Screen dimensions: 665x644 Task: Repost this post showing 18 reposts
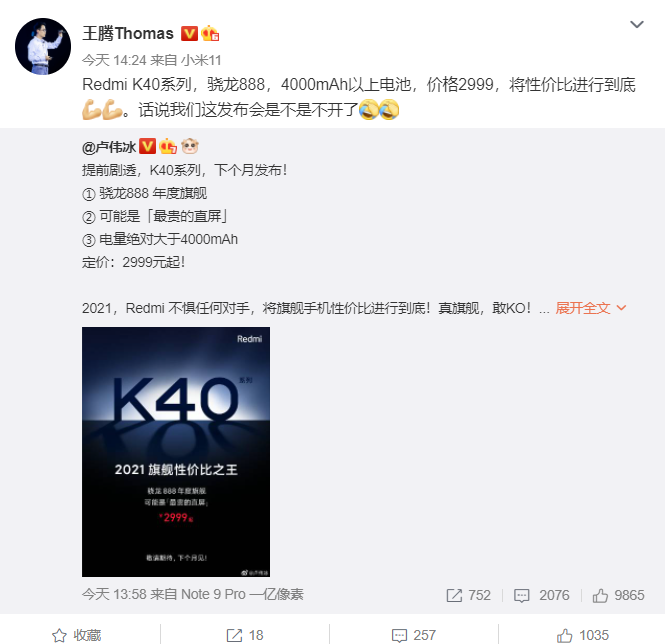click(x=245, y=635)
